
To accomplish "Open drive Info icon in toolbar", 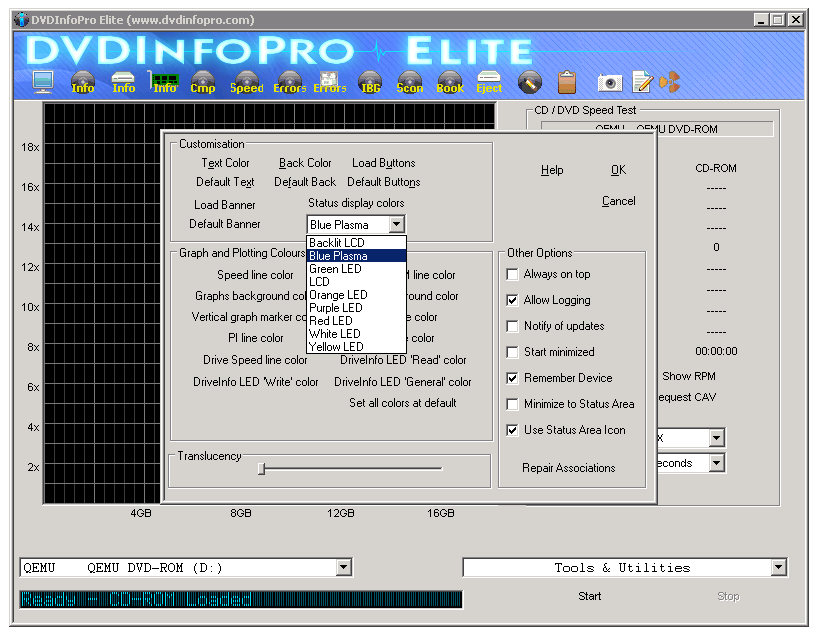I will [x=123, y=82].
